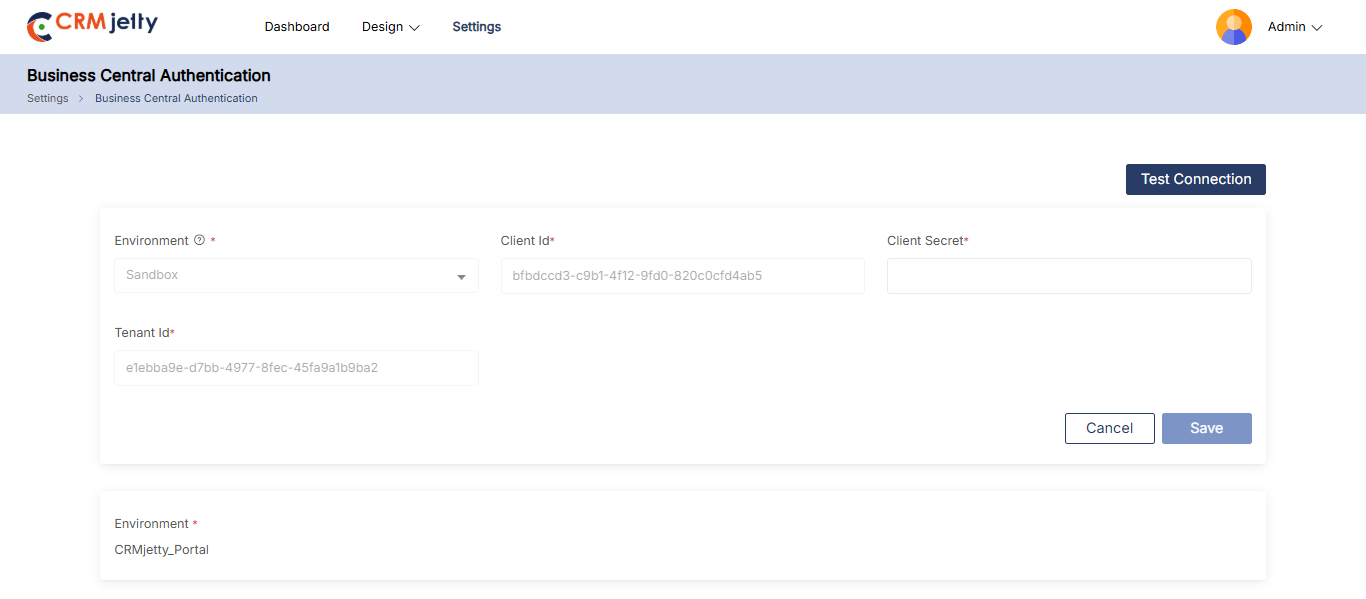Open Settings in the top navigation
Image resolution: width=1366 pixels, height=599 pixels.
coord(476,27)
